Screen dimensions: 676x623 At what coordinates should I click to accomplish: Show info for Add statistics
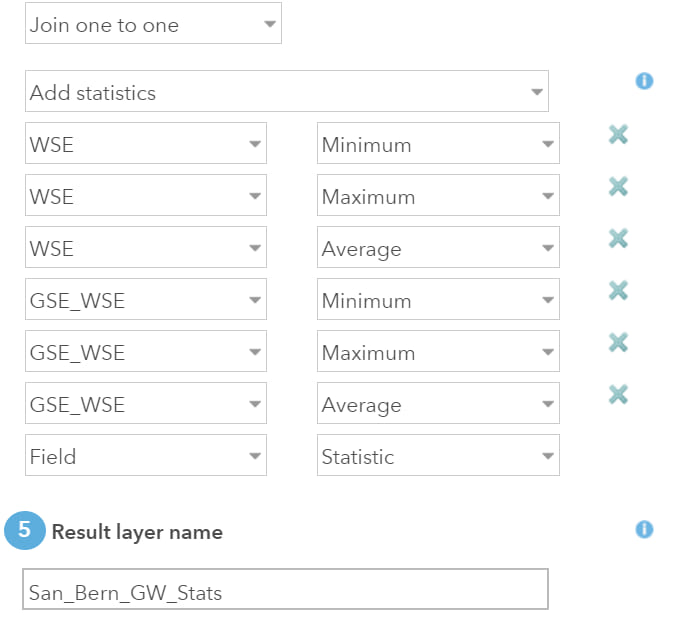[644, 81]
